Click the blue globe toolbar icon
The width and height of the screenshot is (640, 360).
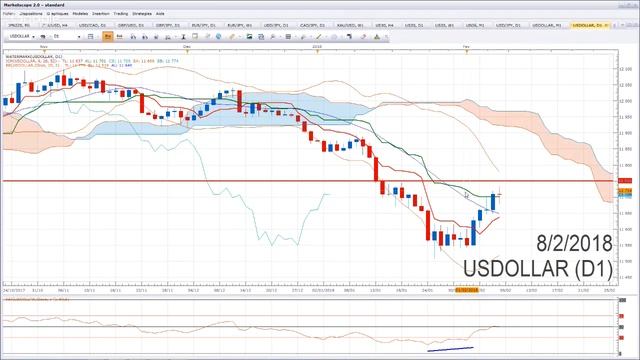click(x=218, y=37)
